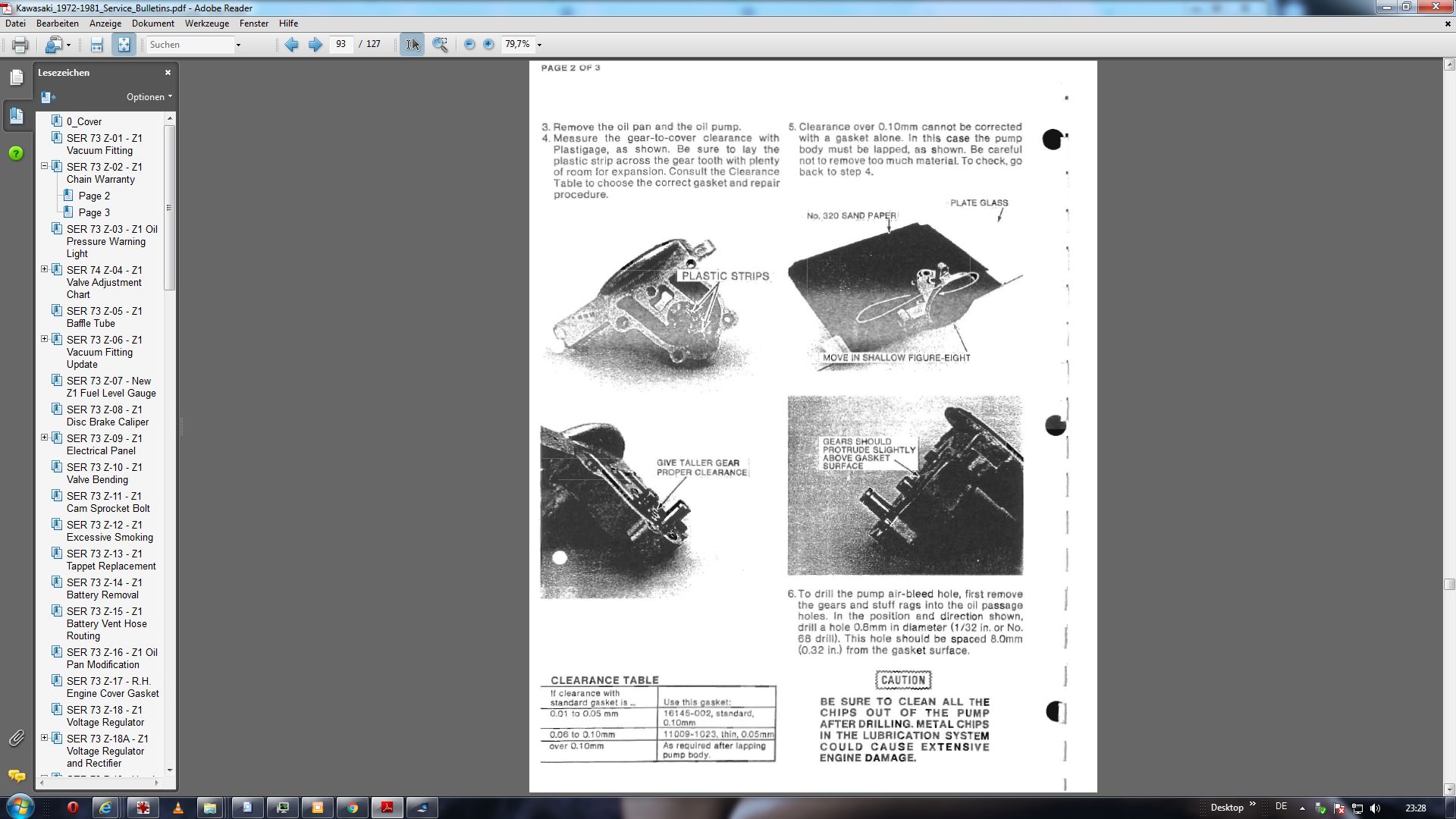
Task: Click the bookmark icon beside SER 73 Z-17
Action: (x=57, y=680)
